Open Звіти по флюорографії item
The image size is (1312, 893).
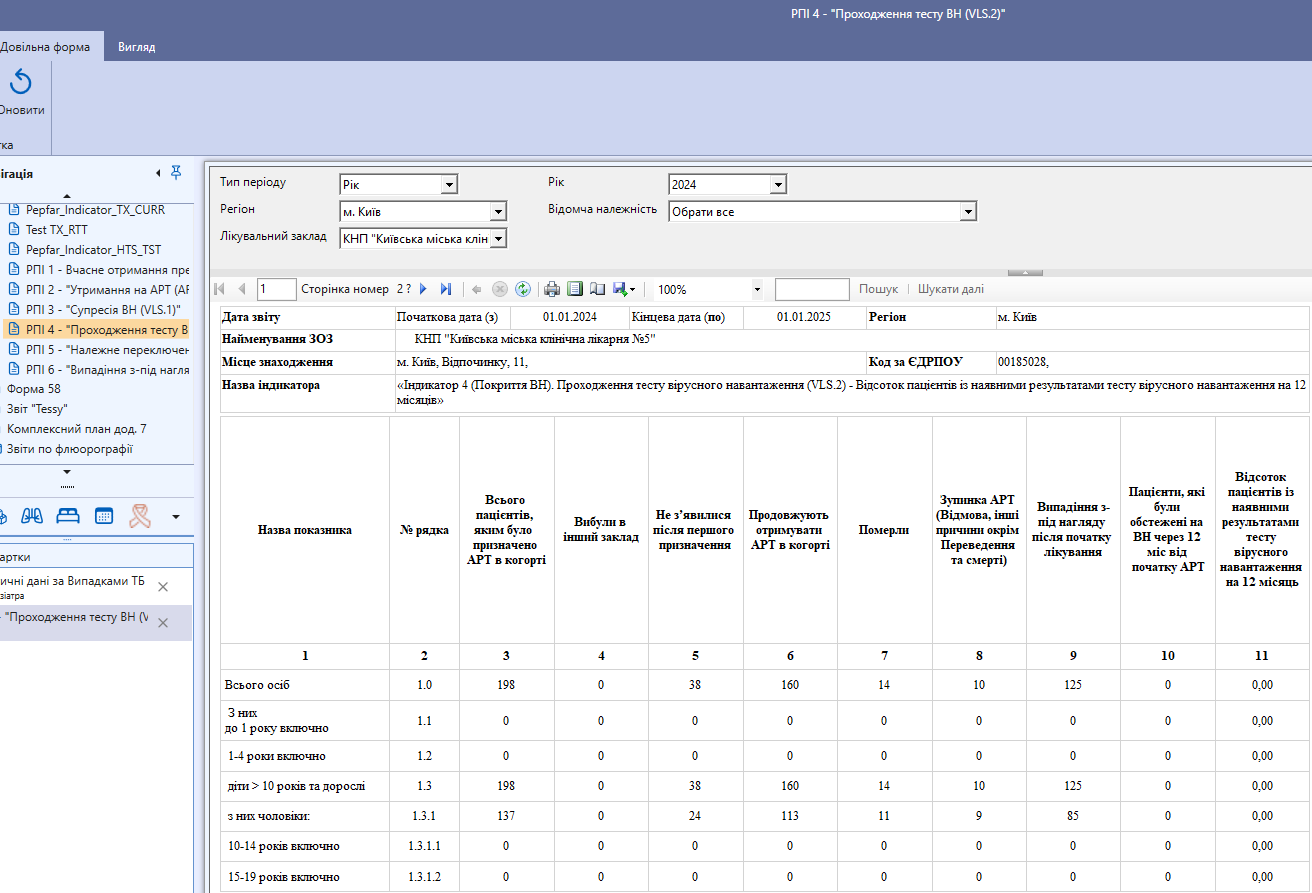click(69, 449)
